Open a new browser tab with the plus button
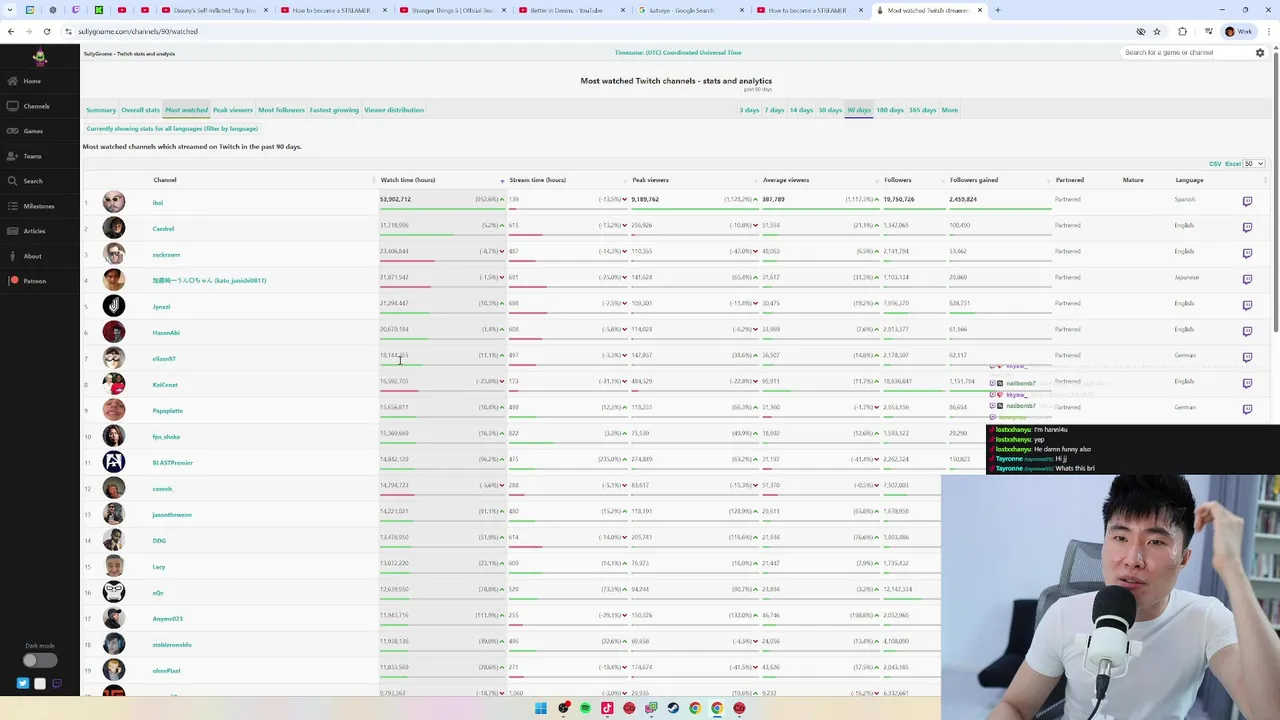 pos(997,10)
